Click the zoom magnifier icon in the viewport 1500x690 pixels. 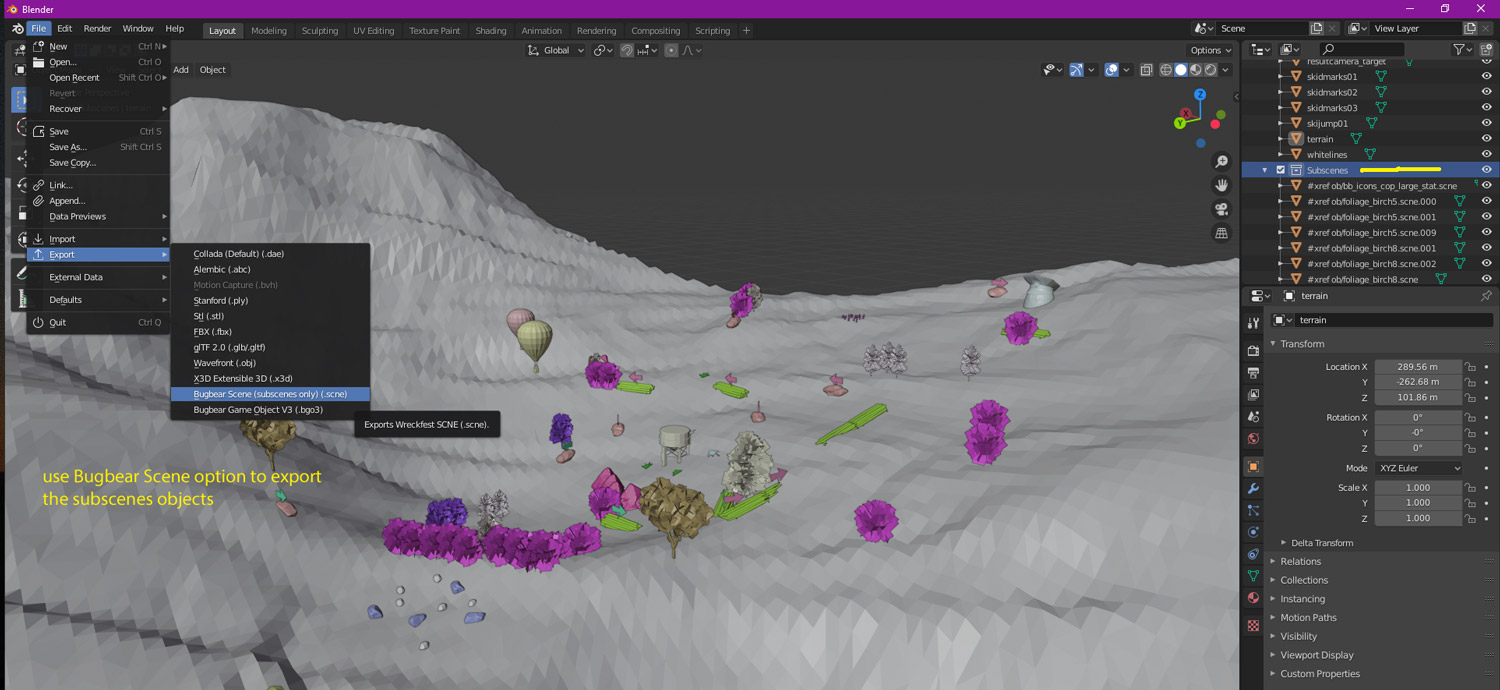point(1221,162)
